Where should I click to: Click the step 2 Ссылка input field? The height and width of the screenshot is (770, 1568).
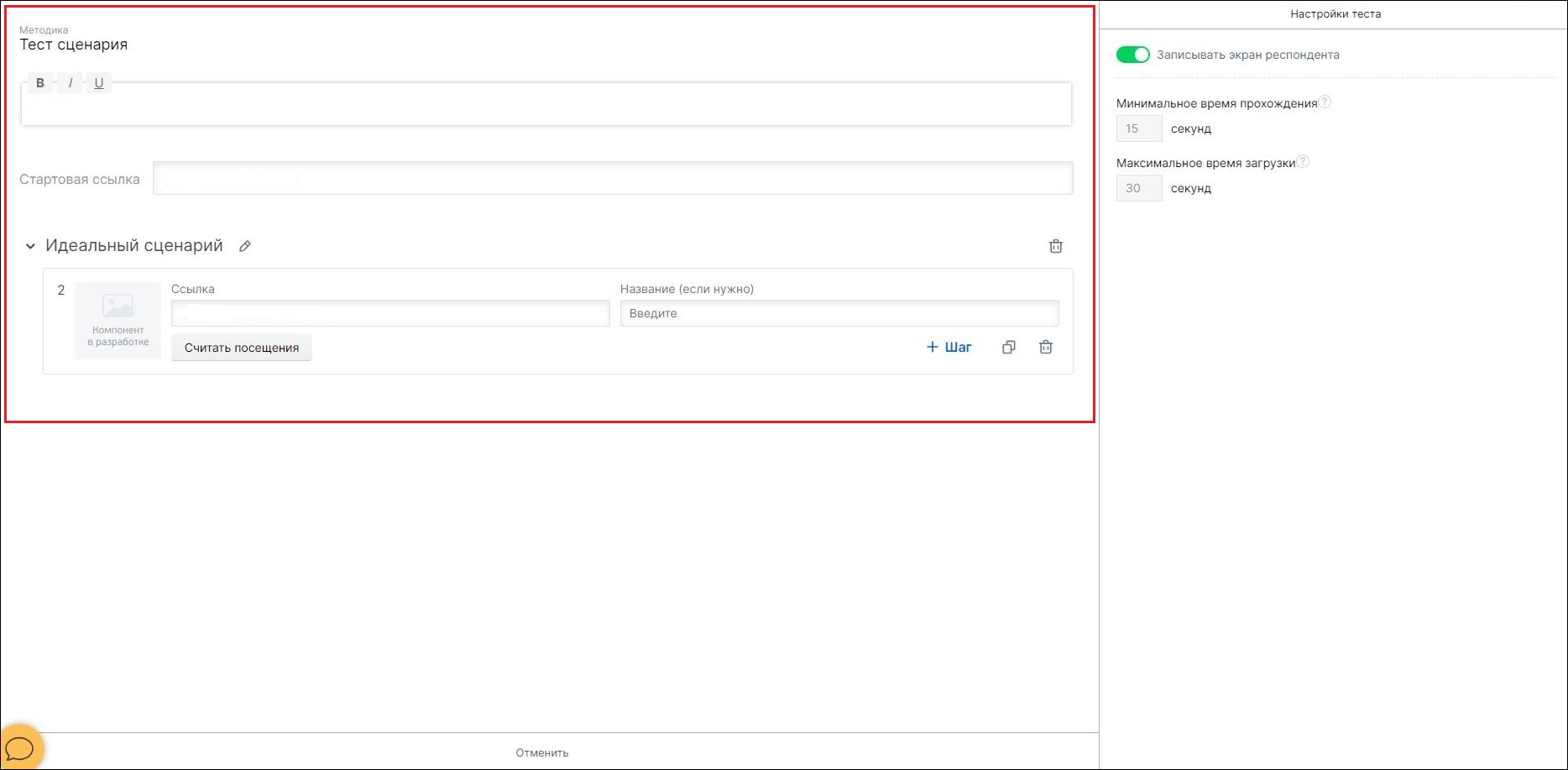(390, 313)
